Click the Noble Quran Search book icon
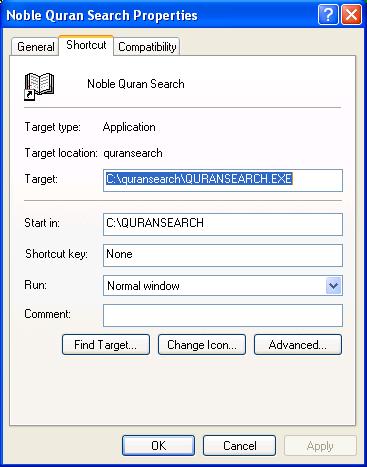 39,86
